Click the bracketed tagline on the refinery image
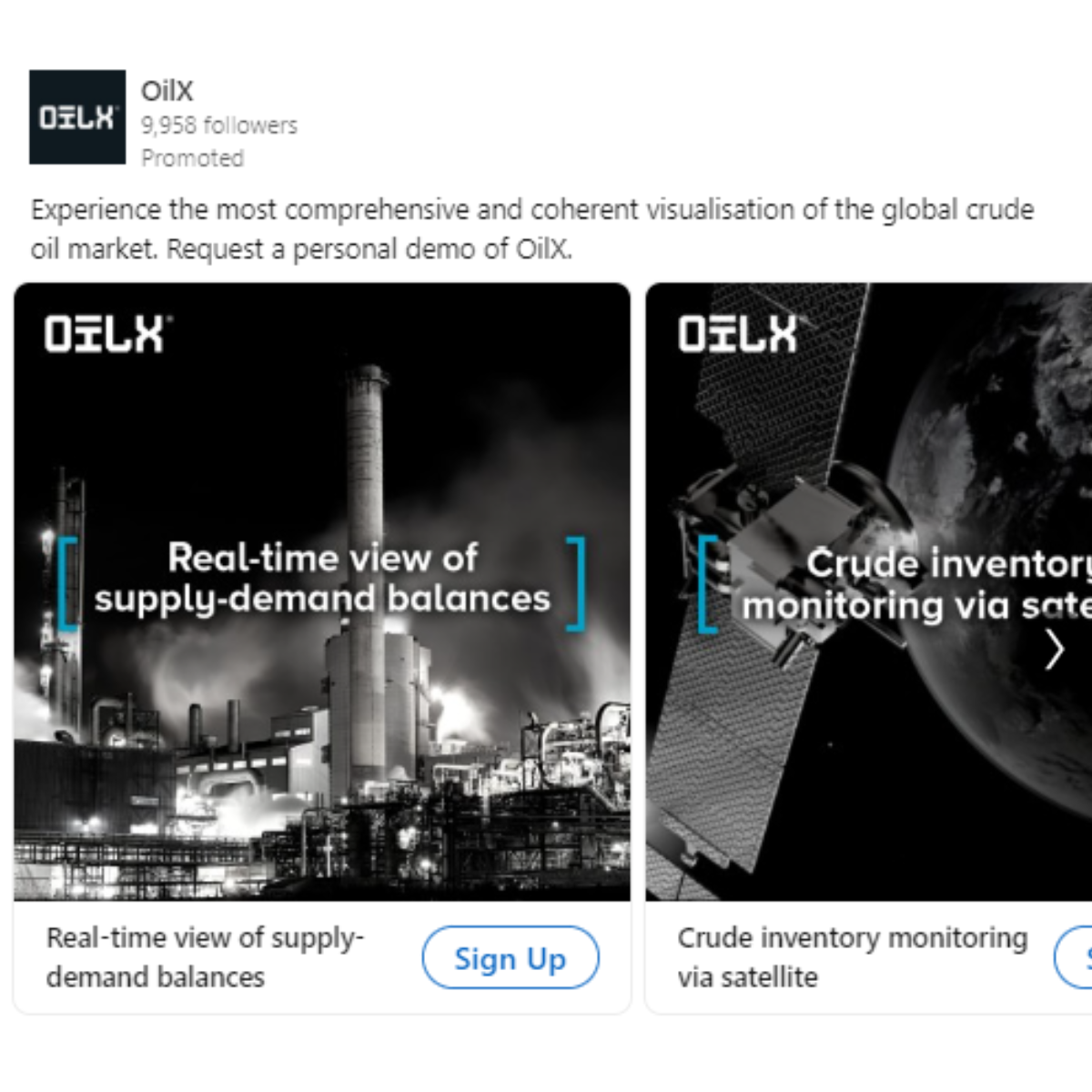The height and width of the screenshot is (1092, 1092). (323, 579)
